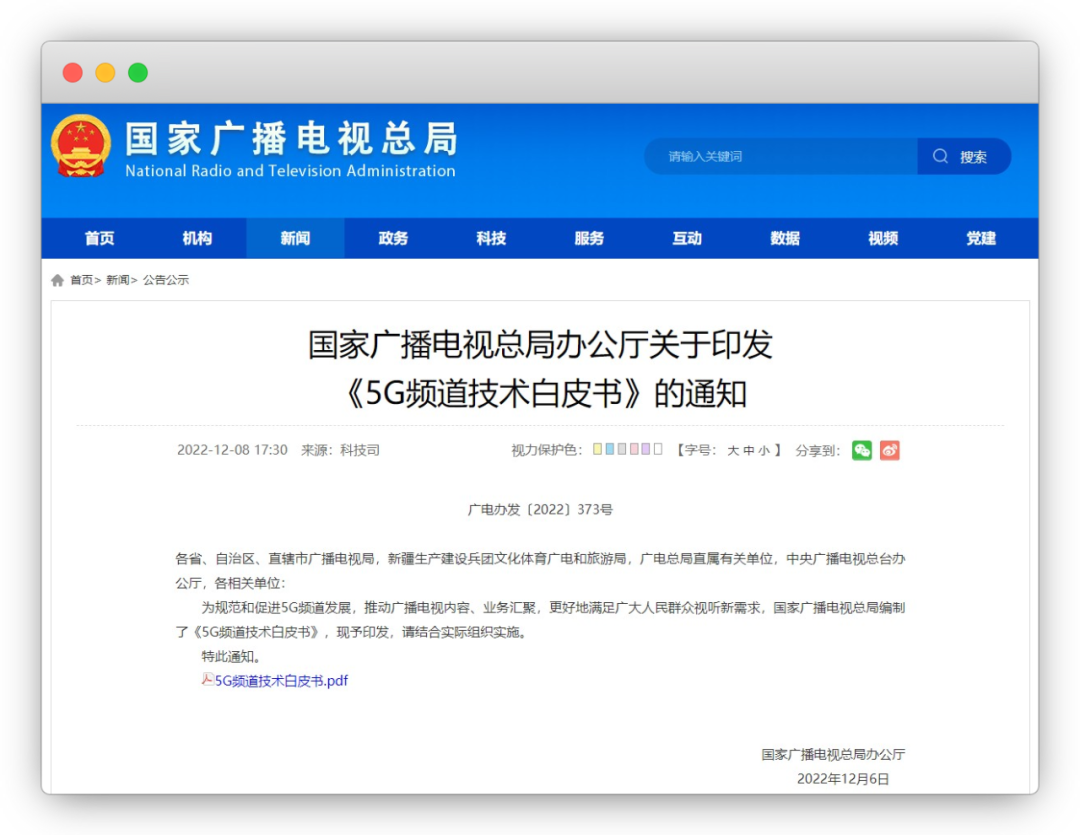The height and width of the screenshot is (835, 1080).
Task: Open the 政务 menu item
Action: [392, 238]
